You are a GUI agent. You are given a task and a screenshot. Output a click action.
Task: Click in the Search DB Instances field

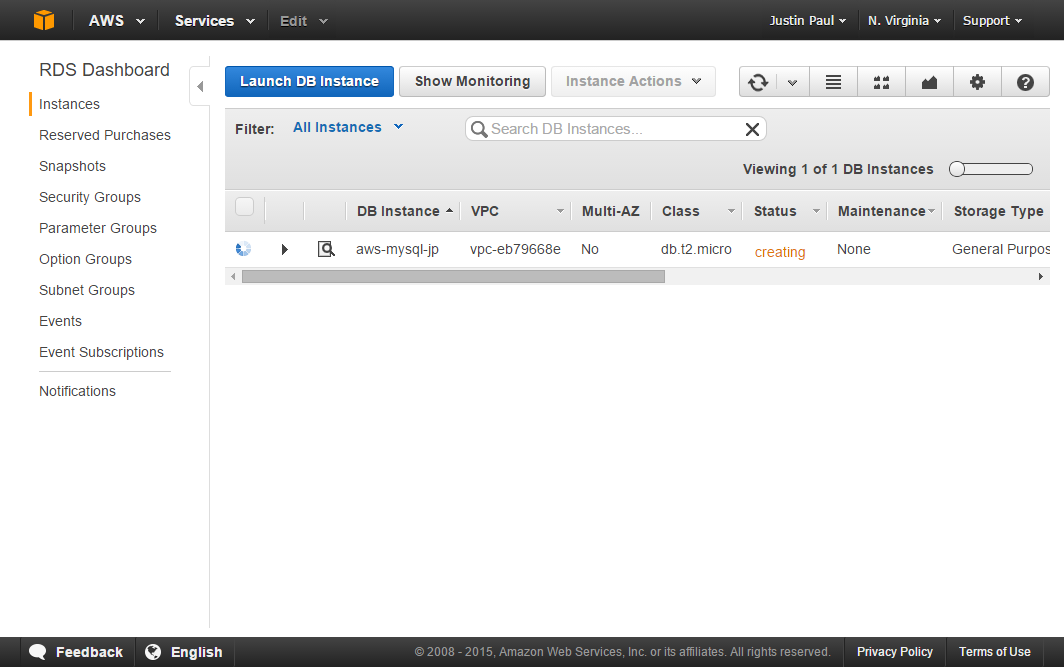614,129
